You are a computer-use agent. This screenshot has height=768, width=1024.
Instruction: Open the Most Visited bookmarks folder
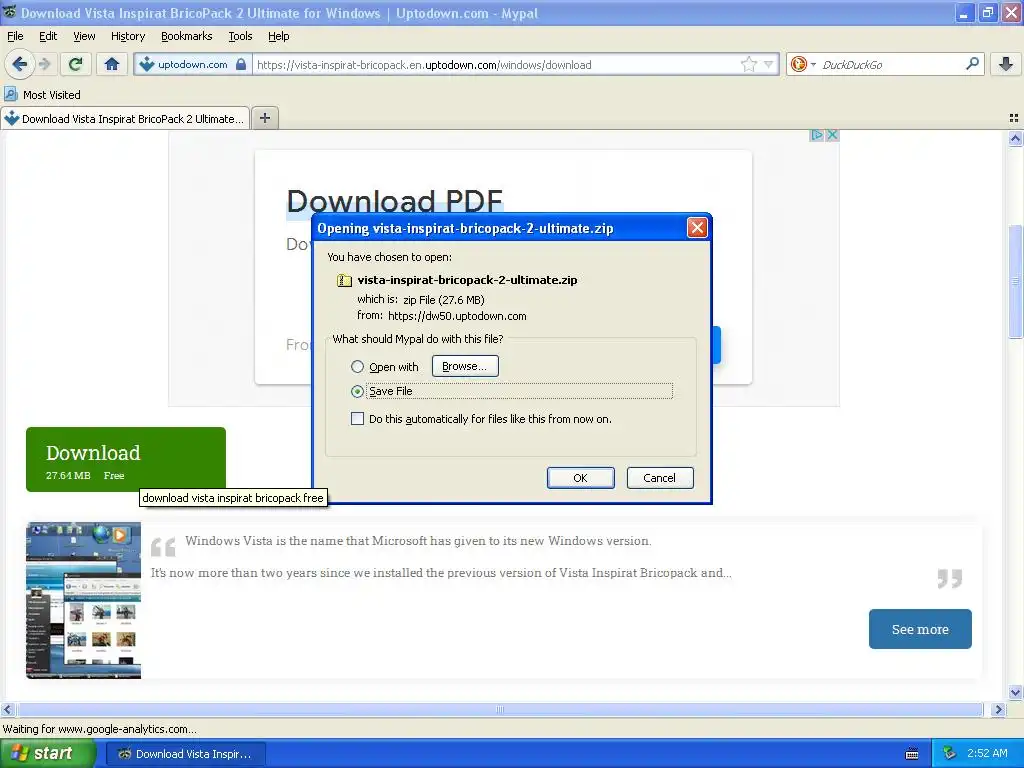pos(43,95)
